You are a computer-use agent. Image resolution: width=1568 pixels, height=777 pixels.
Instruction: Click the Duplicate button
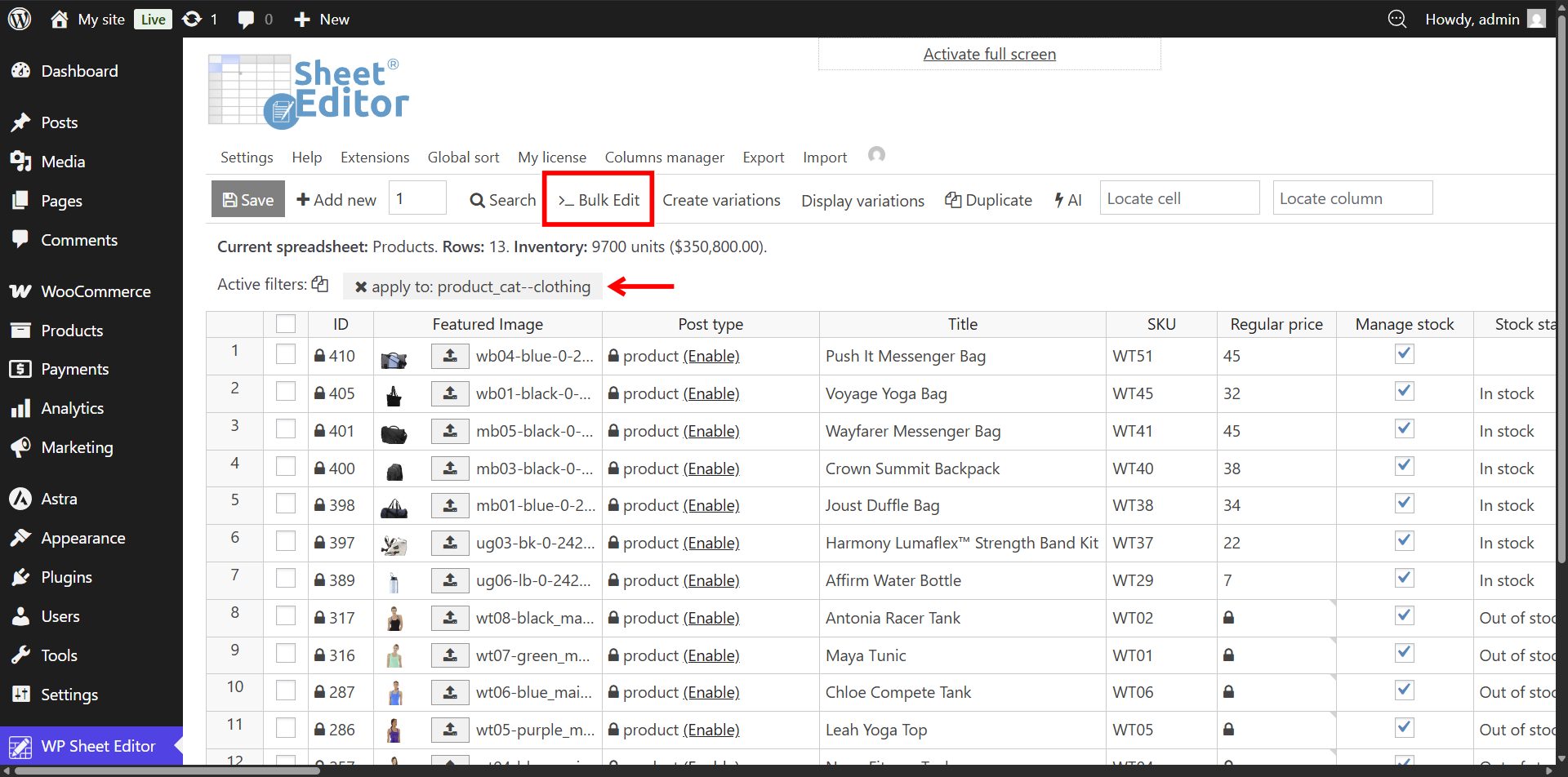point(989,200)
